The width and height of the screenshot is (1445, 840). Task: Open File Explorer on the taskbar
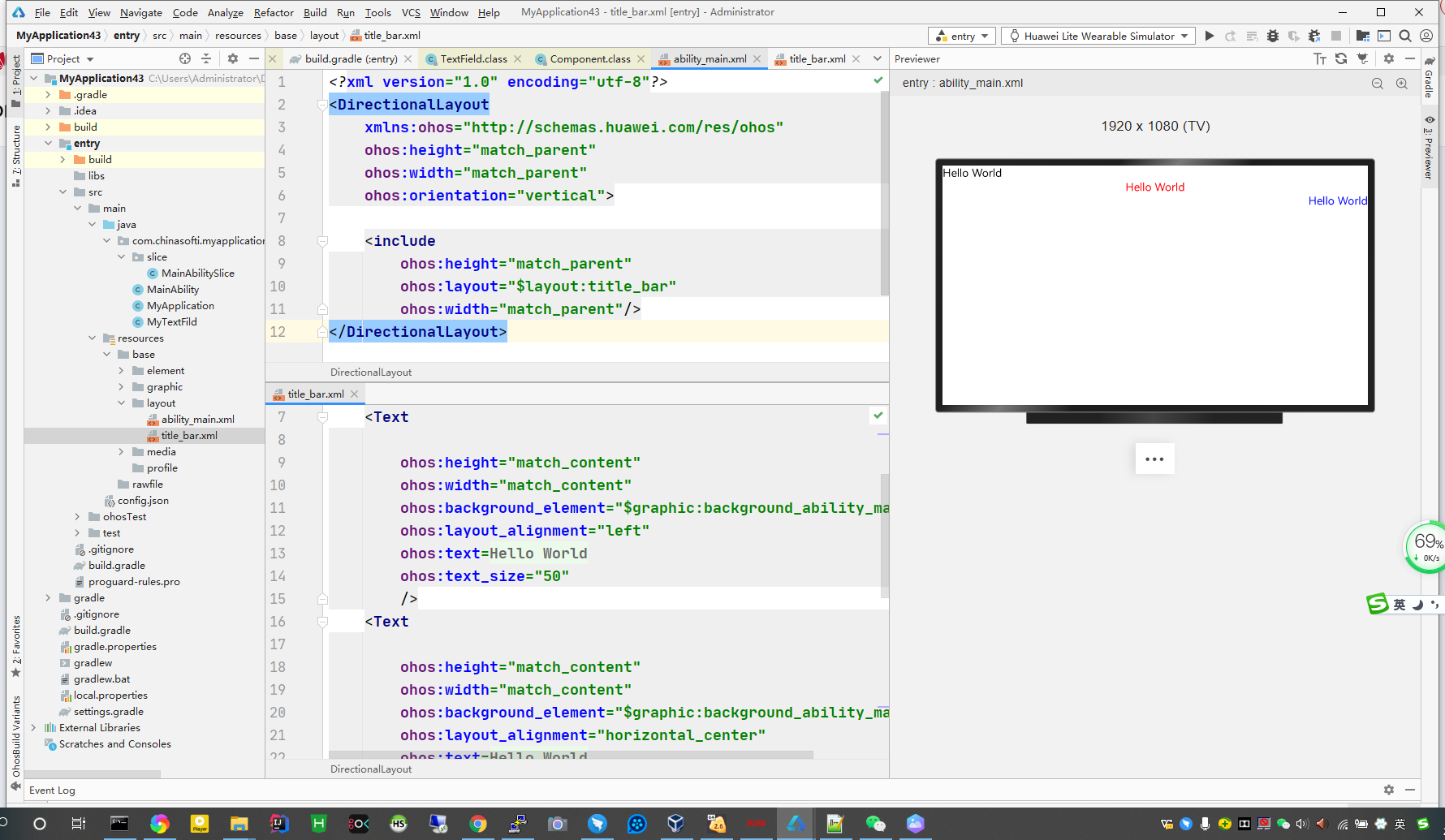[239, 824]
